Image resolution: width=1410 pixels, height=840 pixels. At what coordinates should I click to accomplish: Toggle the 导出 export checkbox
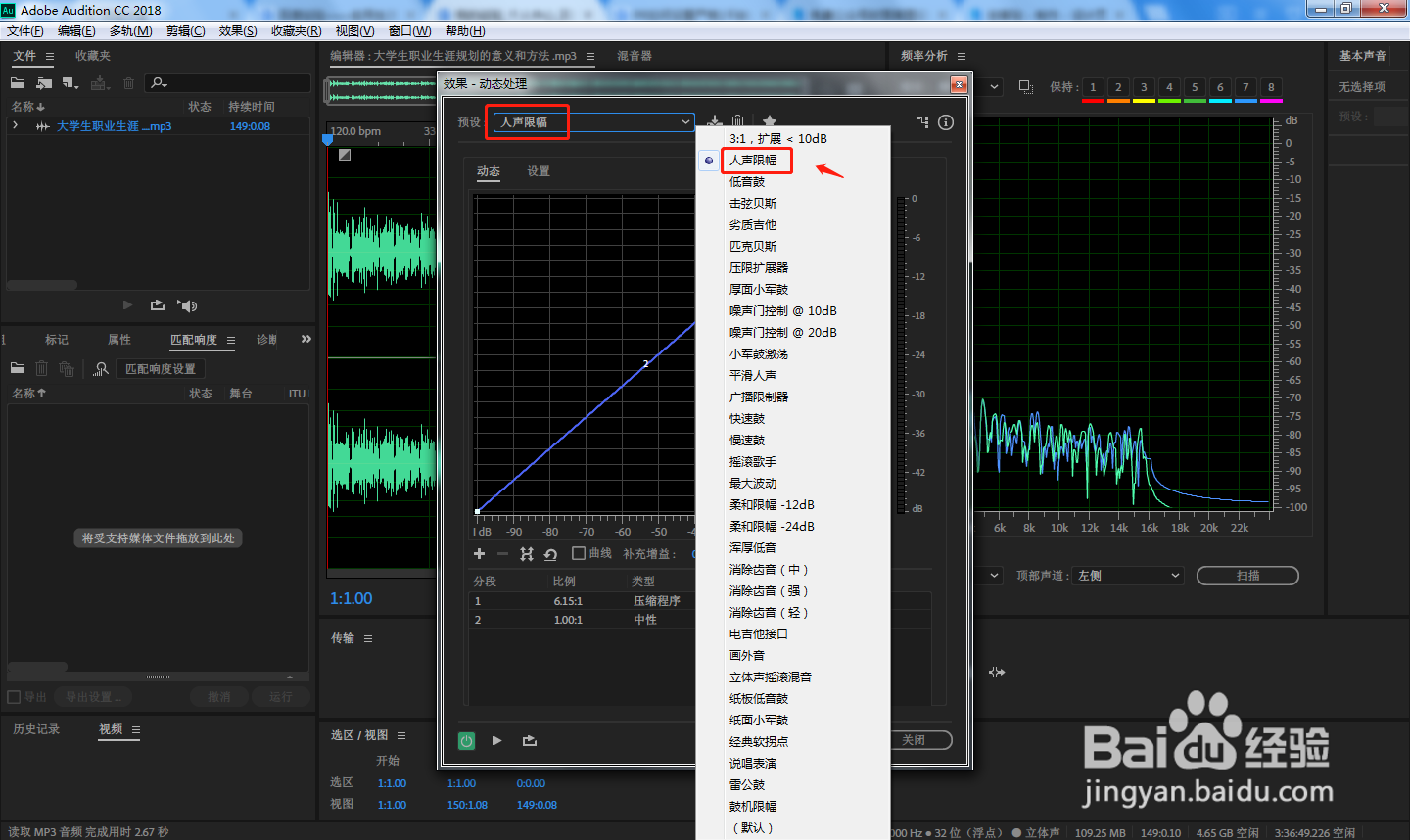point(14,697)
